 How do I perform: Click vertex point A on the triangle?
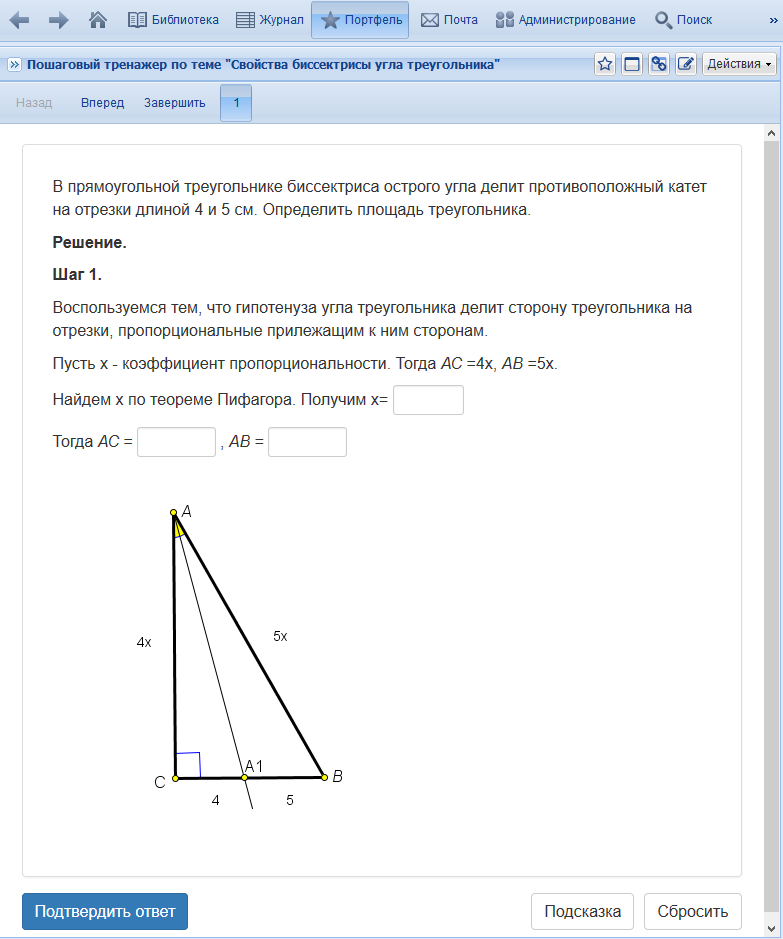tap(174, 513)
